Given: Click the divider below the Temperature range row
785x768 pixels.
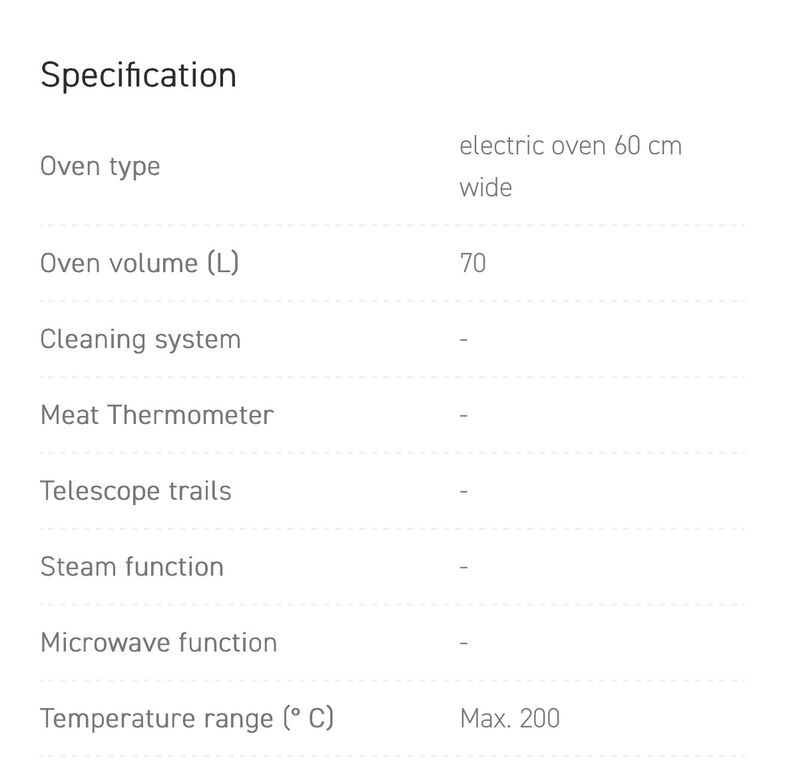Looking at the screenshot, I should pyautogui.click(x=392, y=757).
